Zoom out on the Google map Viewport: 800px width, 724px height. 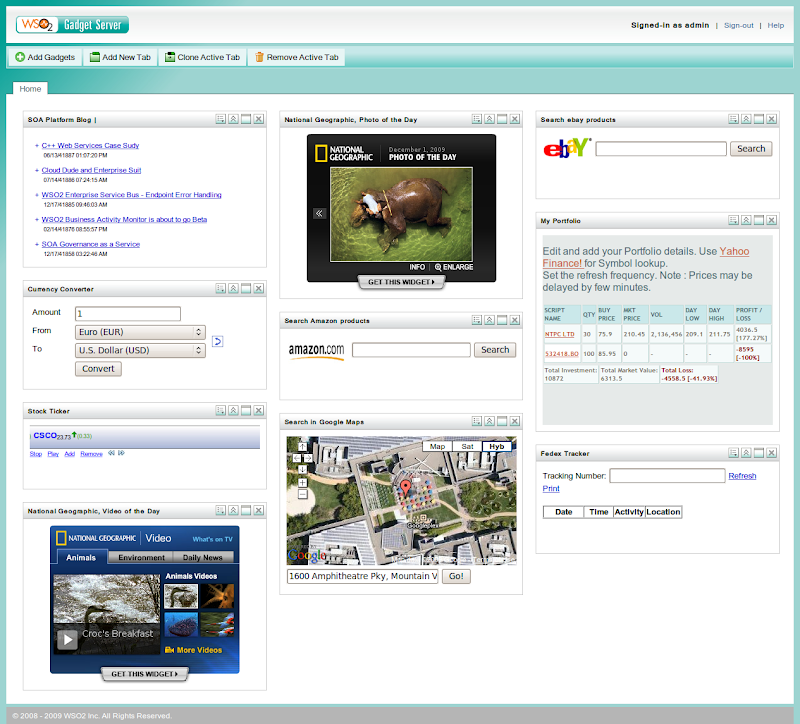click(x=303, y=494)
